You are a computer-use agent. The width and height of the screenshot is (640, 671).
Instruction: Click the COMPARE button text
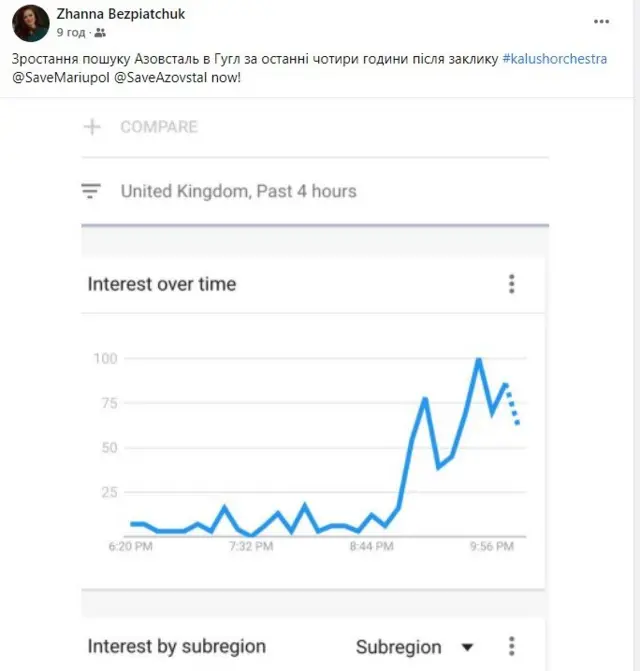(159, 127)
